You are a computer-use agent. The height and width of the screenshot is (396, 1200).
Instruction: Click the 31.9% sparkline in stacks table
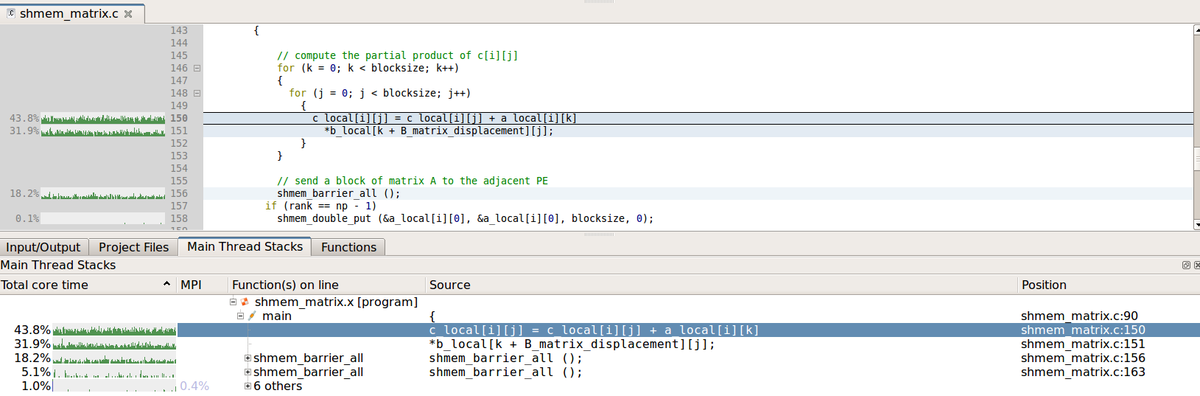(115, 344)
